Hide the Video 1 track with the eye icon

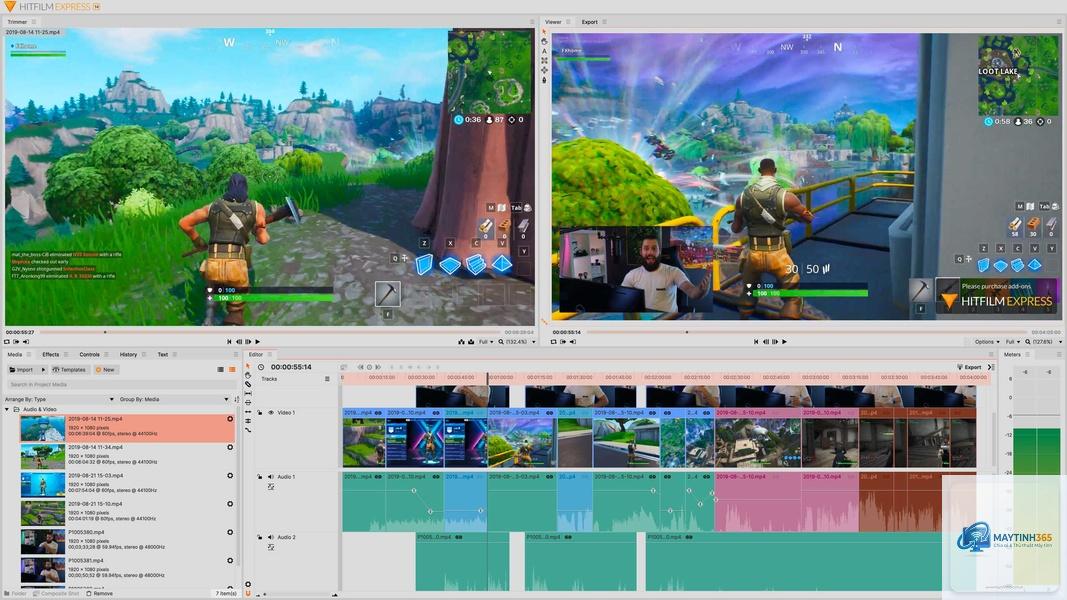[x=271, y=412]
